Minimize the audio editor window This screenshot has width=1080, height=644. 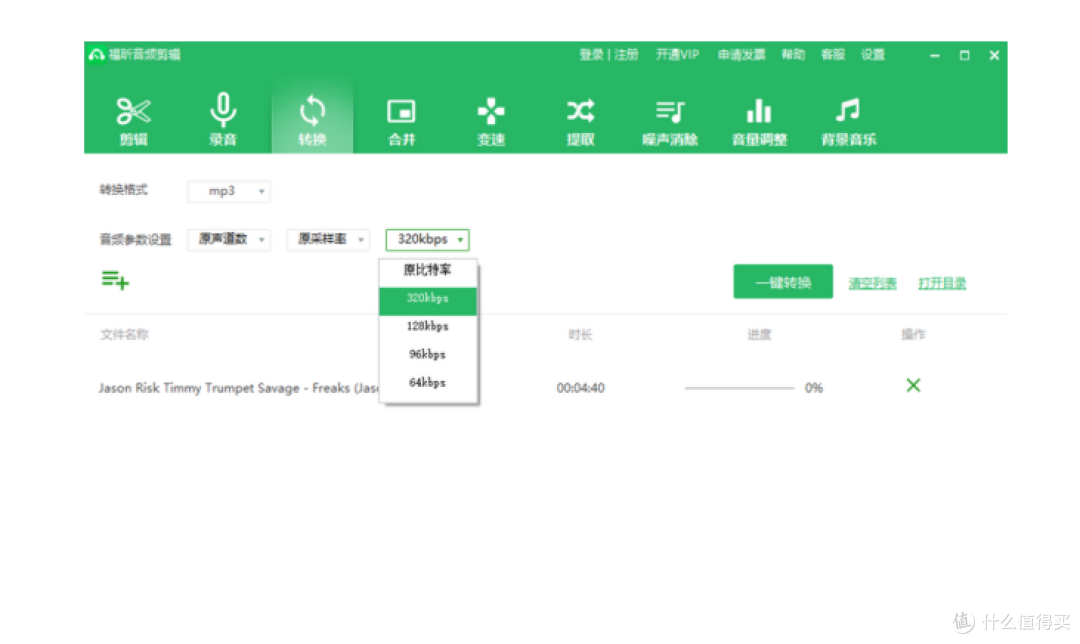tap(935, 55)
